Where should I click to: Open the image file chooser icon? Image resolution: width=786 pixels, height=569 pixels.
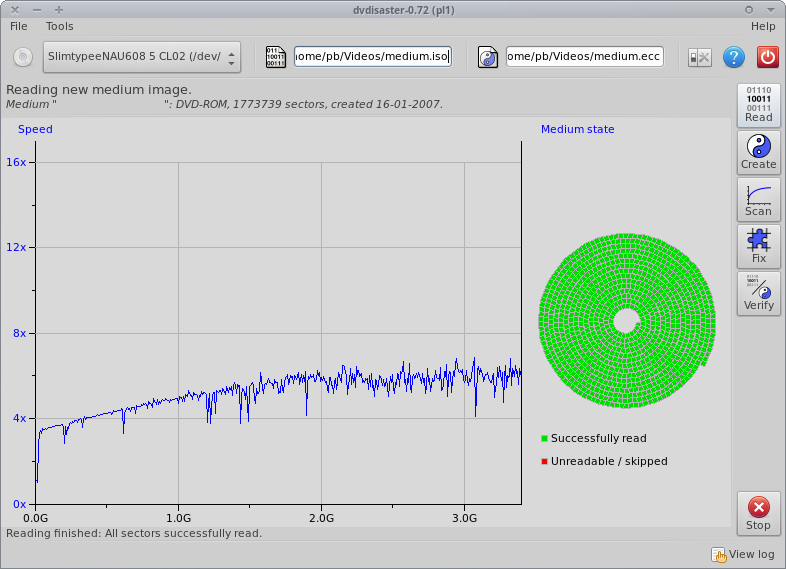pyautogui.click(x=275, y=57)
